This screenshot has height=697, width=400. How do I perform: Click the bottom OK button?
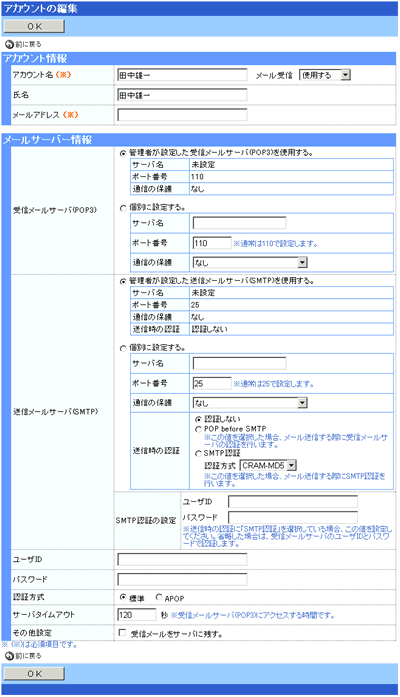coord(34,674)
